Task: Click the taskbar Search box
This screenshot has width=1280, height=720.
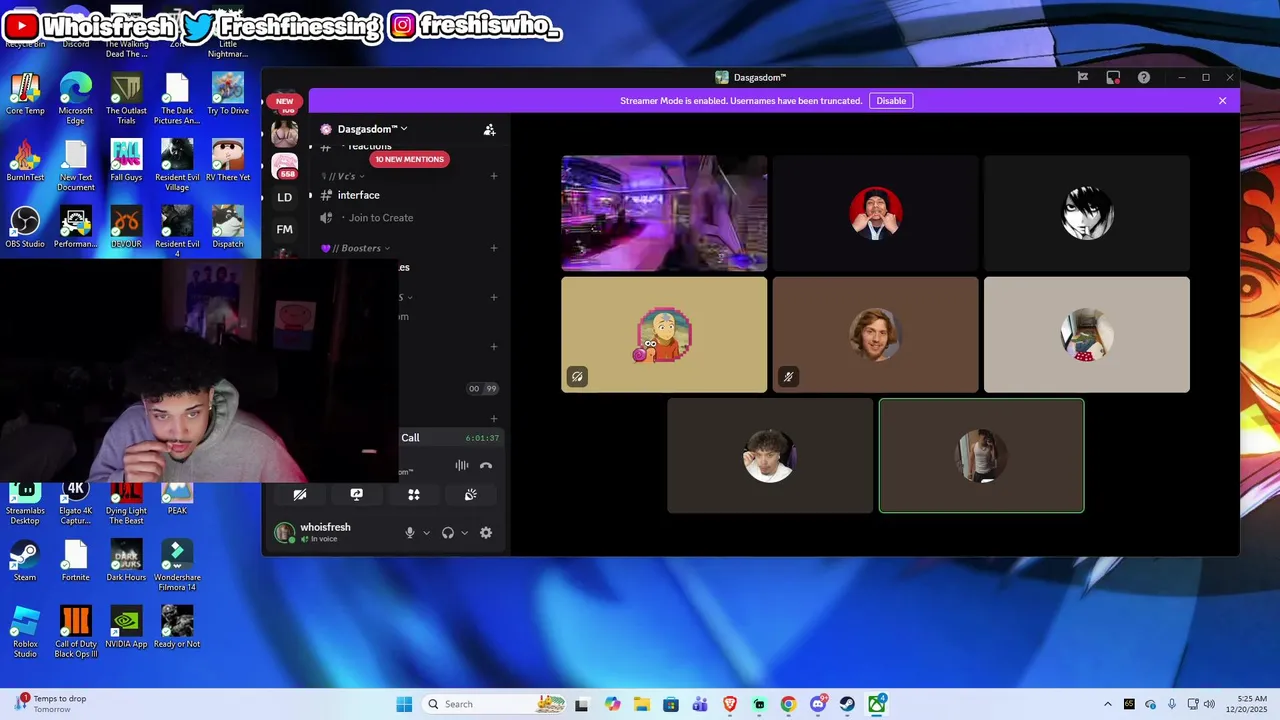Action: coord(495,704)
